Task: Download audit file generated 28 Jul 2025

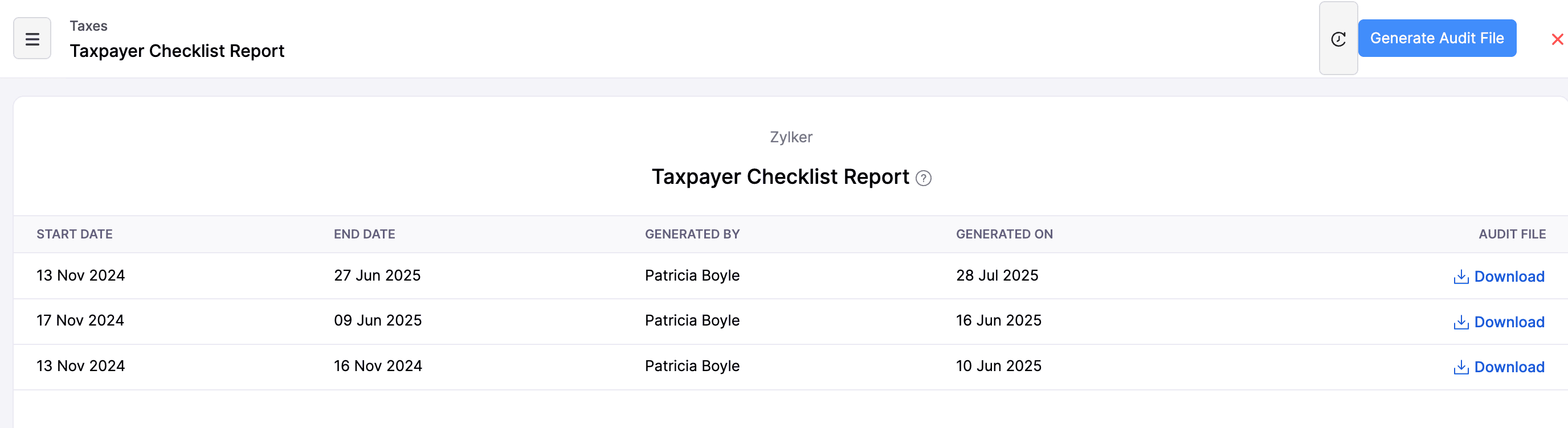Action: point(1498,277)
